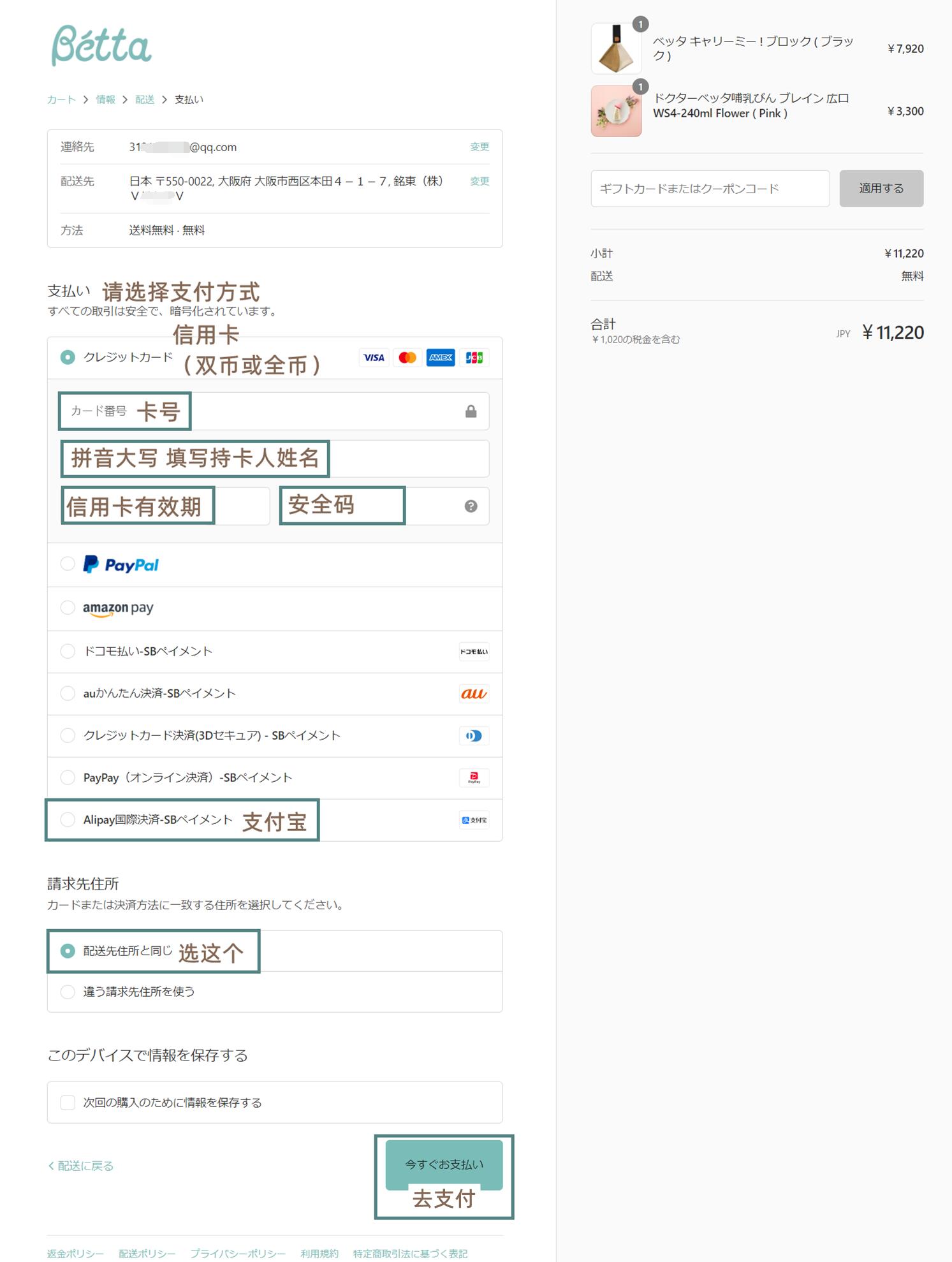
Task: Click the 適用する coupon button
Action: 881,189
